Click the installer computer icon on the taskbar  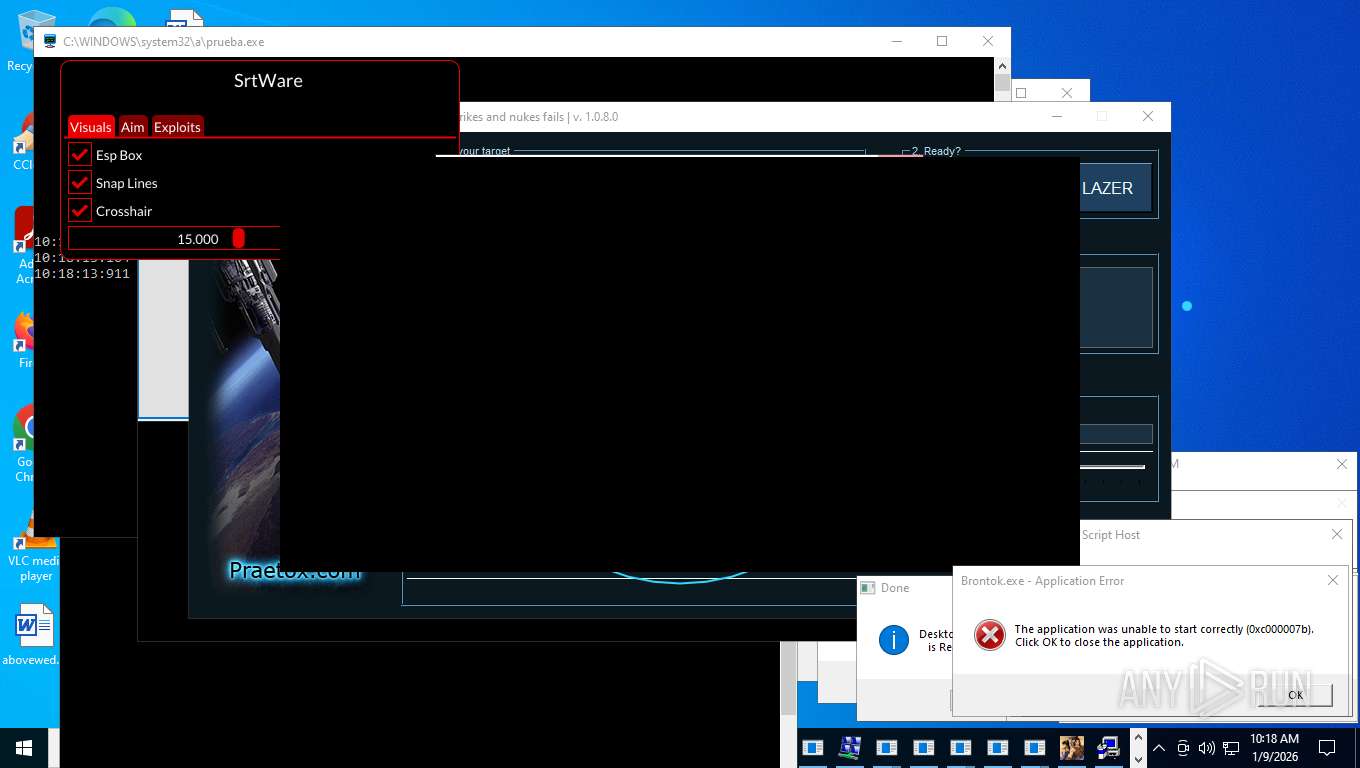[1108, 748]
